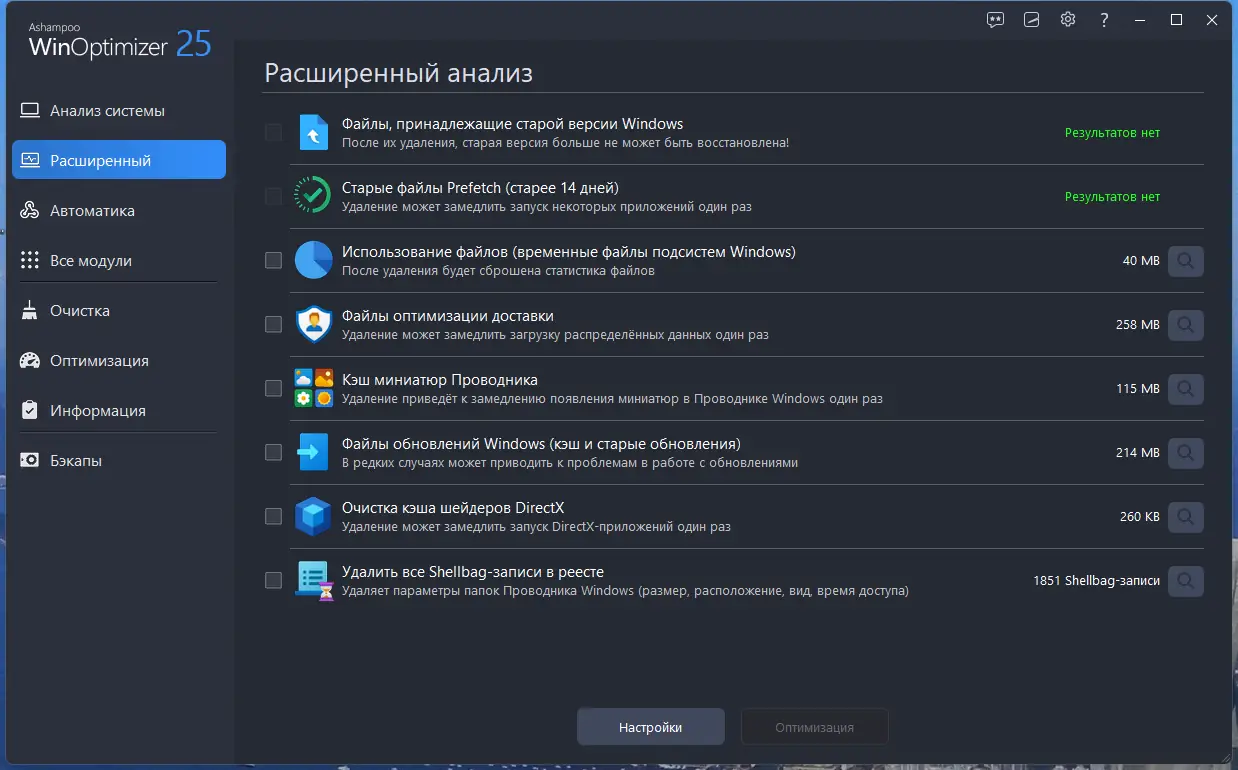View DirectX shader cache details with magnifier icon
This screenshot has height=770, width=1238.
click(1185, 517)
